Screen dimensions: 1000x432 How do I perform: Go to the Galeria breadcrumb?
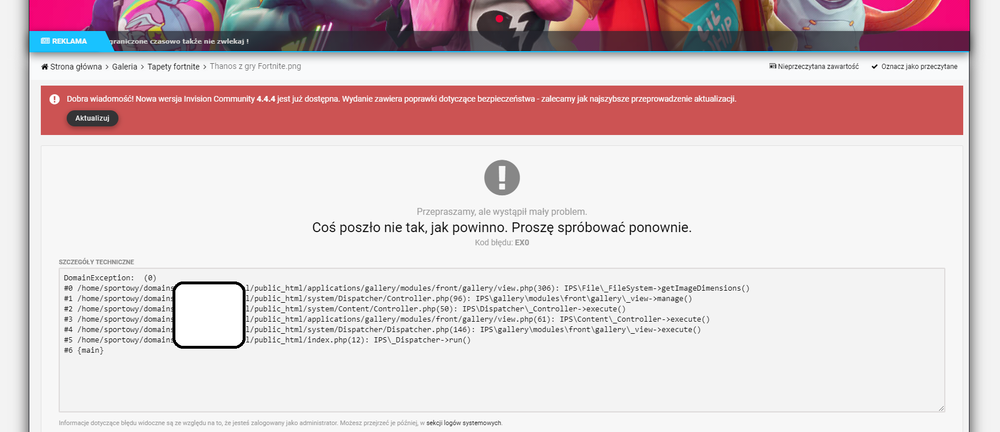pyautogui.click(x=124, y=67)
